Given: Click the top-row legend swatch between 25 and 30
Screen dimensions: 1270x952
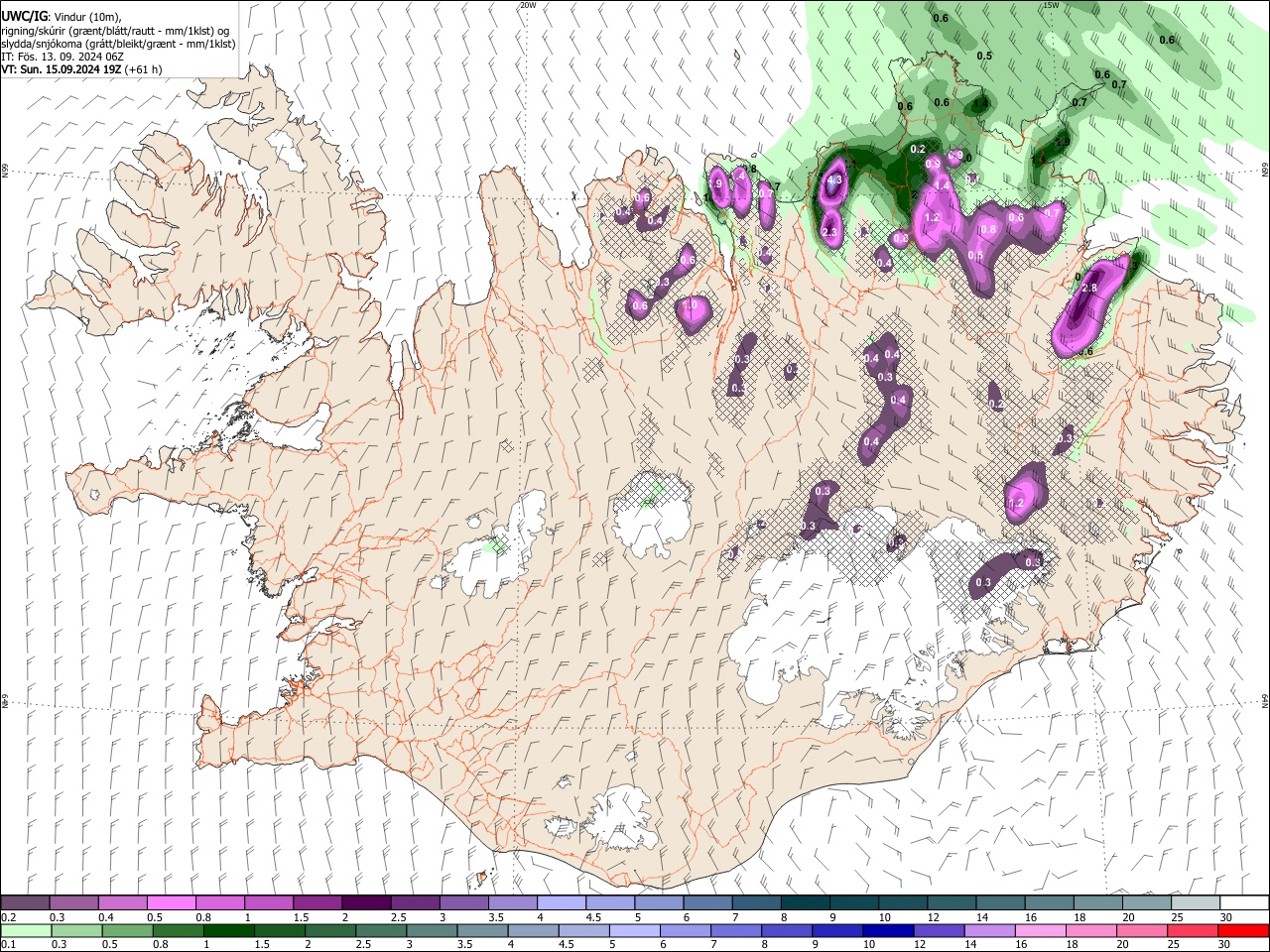Looking at the screenshot, I should 1196,903.
